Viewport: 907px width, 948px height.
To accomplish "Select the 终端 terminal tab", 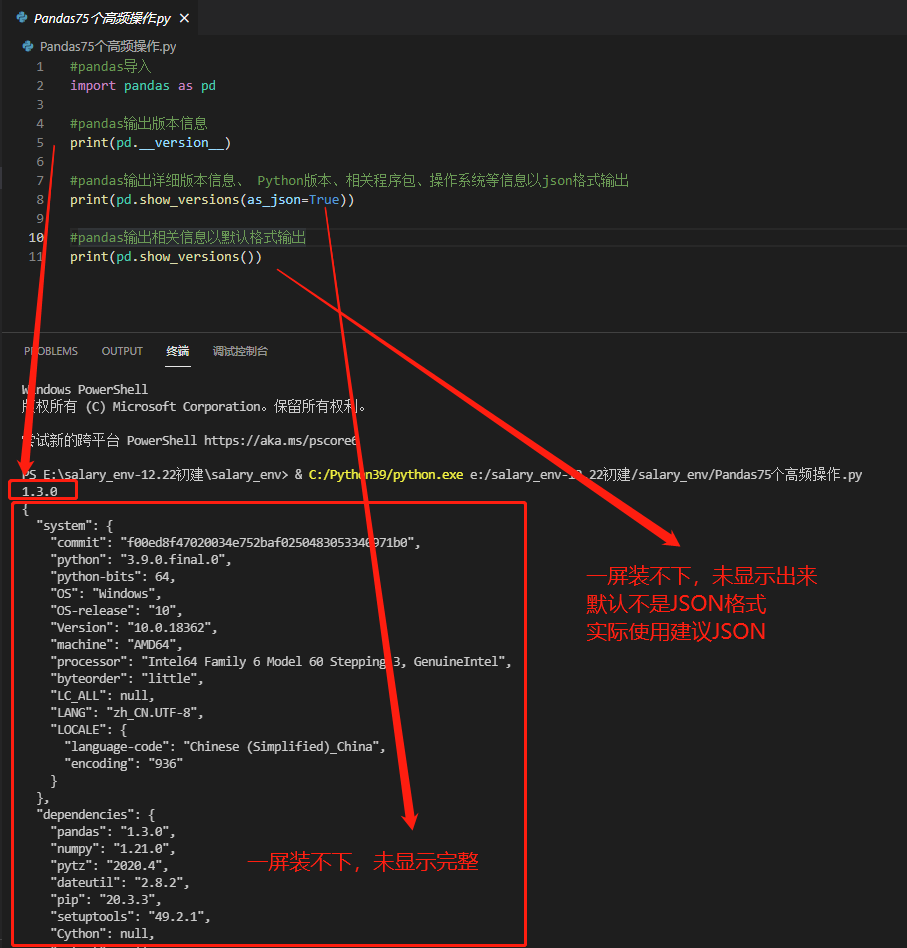I will pos(177,351).
